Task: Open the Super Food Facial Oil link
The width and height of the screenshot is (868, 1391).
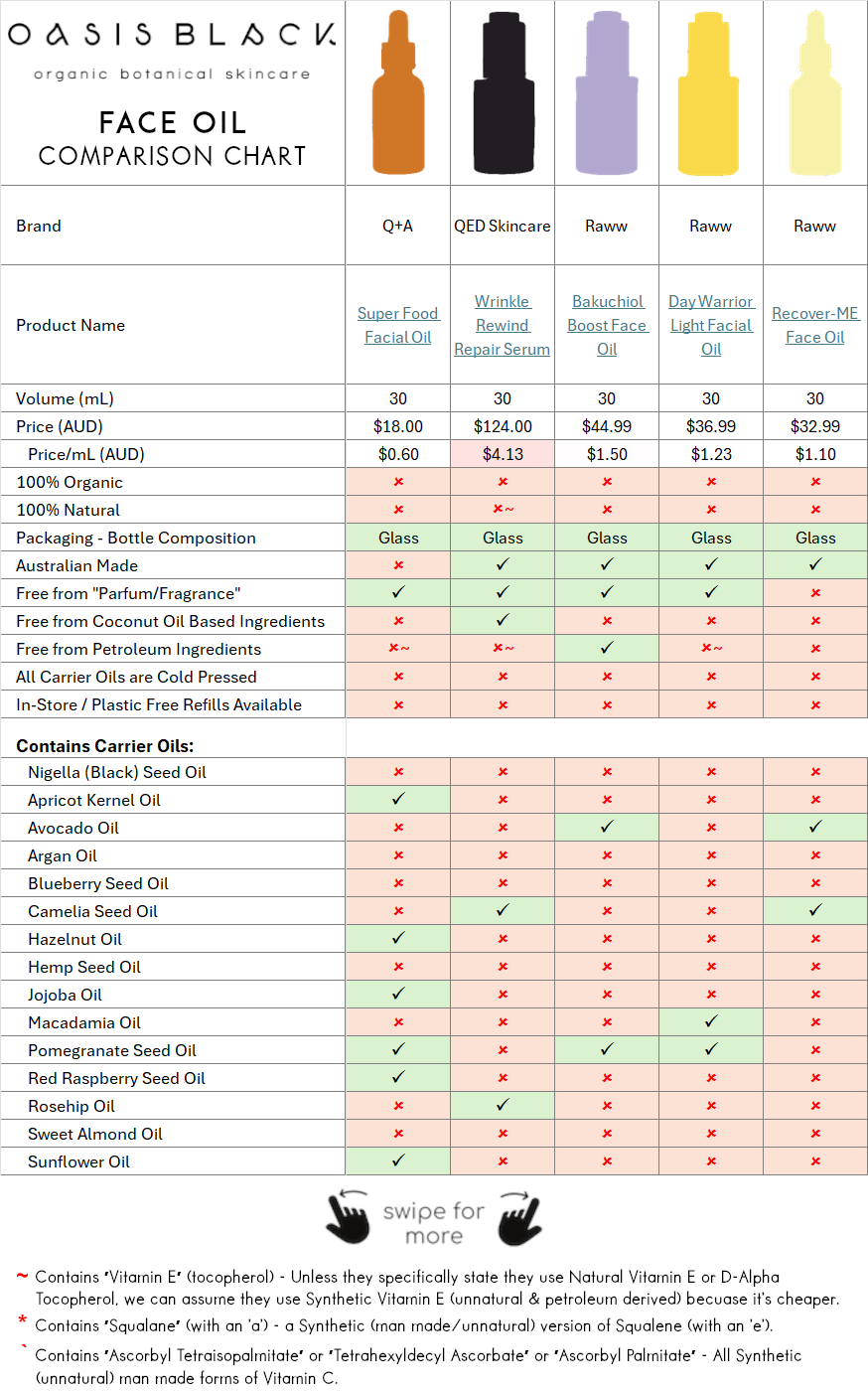Action: [x=398, y=325]
